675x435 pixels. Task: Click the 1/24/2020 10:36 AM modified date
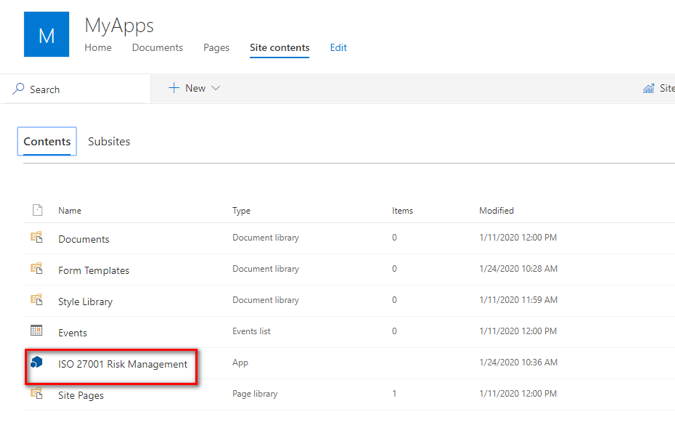[x=518, y=362]
